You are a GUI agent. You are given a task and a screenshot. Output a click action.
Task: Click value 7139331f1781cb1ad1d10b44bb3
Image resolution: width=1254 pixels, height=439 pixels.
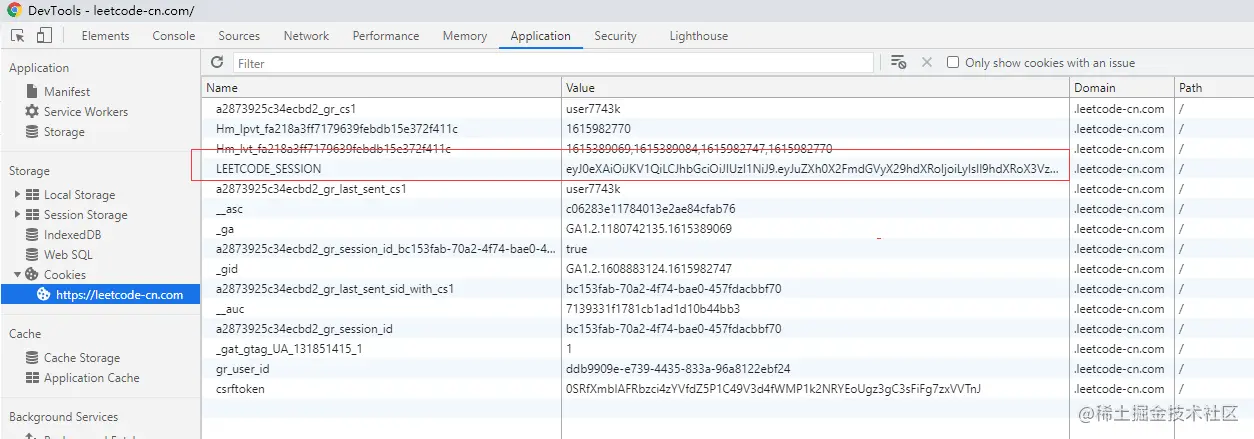point(653,309)
